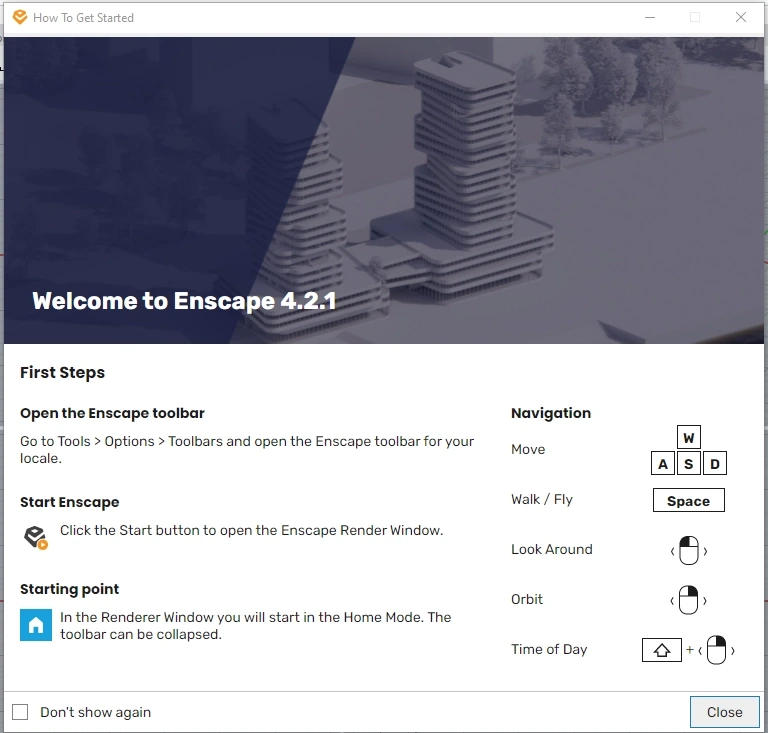Click the Home Mode description text
The width and height of the screenshot is (768, 733).
point(256,626)
